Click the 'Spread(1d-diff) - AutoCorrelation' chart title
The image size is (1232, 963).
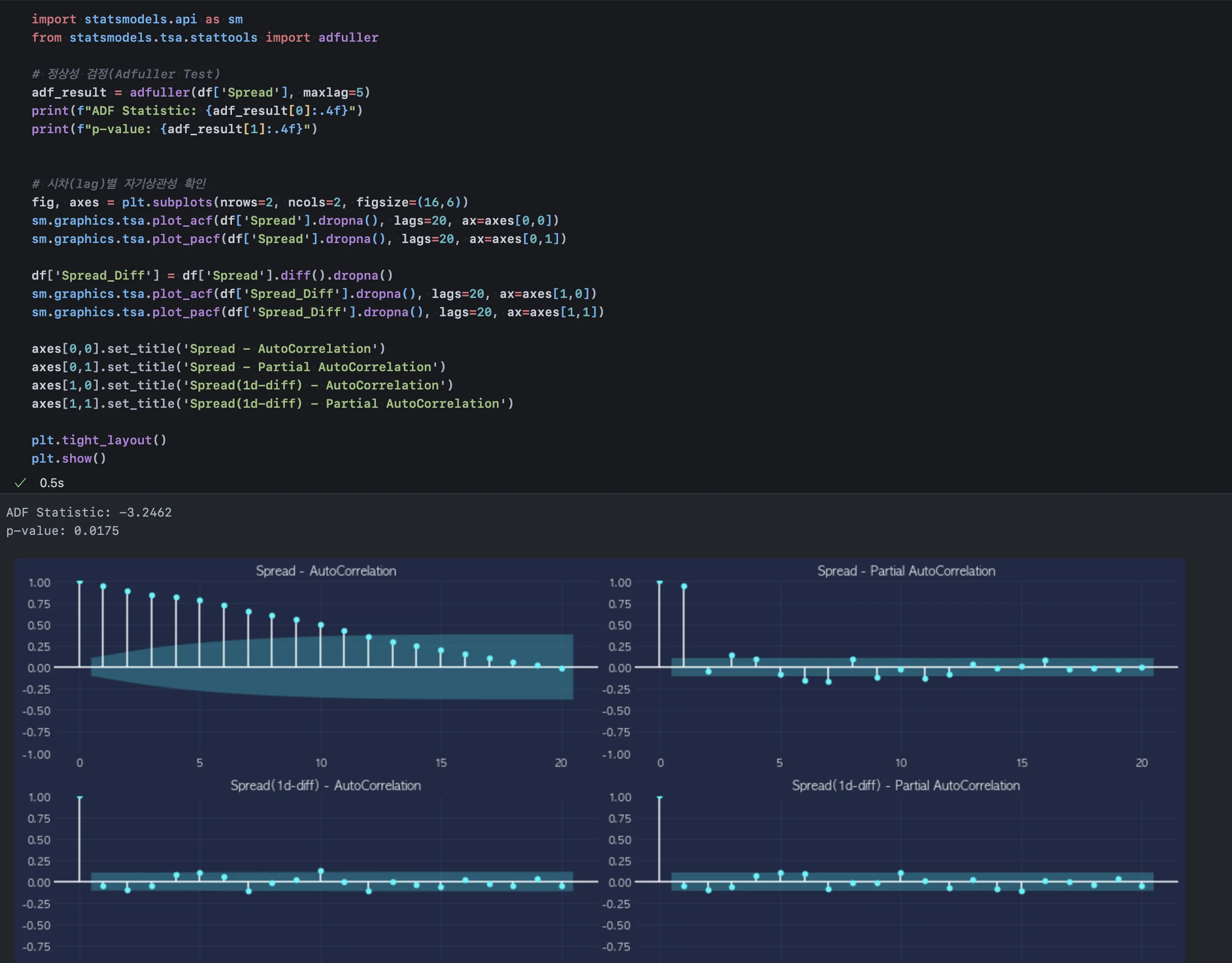coord(326,785)
